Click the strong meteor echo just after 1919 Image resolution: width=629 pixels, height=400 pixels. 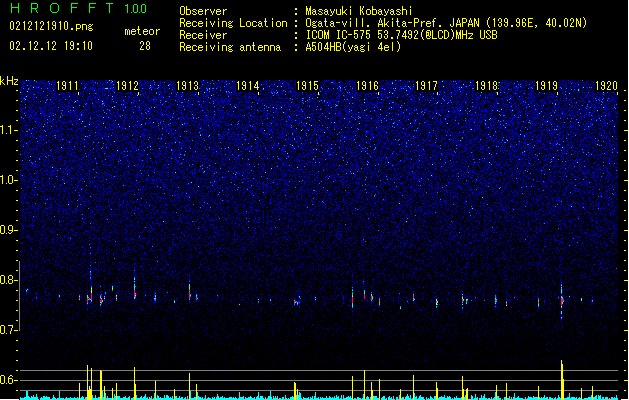coord(562,301)
